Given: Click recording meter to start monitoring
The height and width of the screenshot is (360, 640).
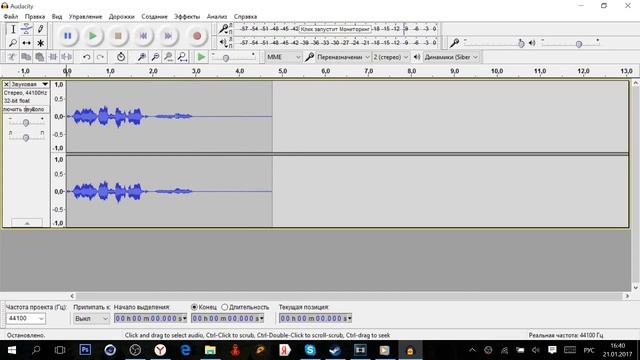Looking at the screenshot, I should (335, 29).
